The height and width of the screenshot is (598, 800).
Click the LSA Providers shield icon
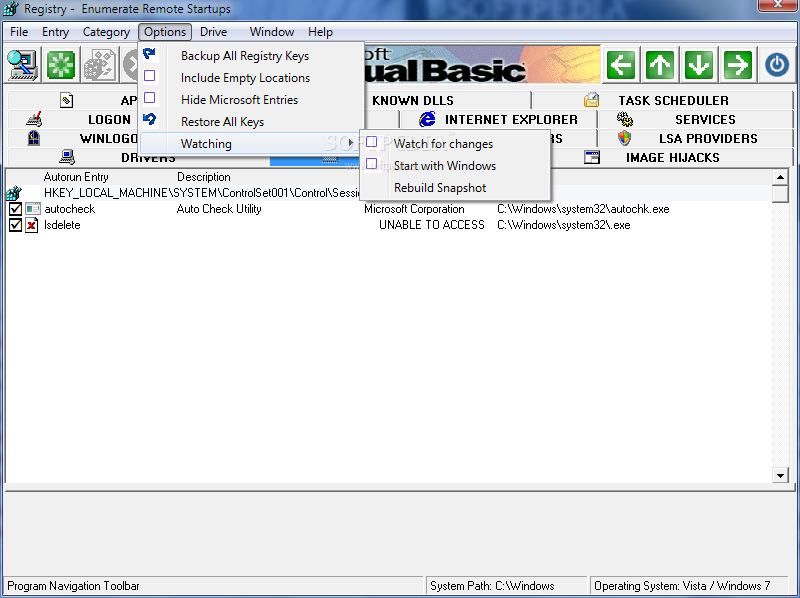[624, 138]
